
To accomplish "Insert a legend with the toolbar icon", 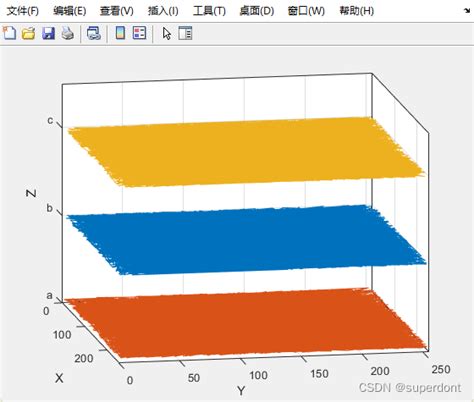I will (139, 33).
